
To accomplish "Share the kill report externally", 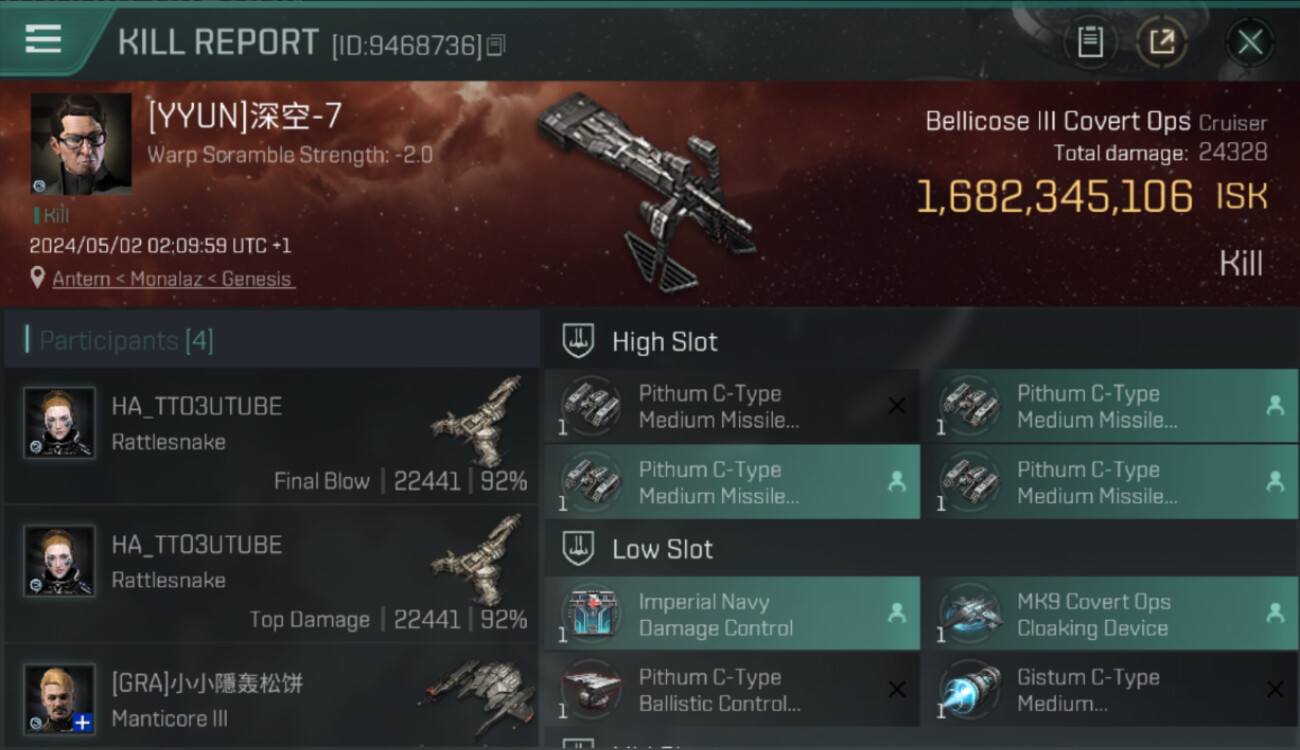I will tap(1162, 42).
